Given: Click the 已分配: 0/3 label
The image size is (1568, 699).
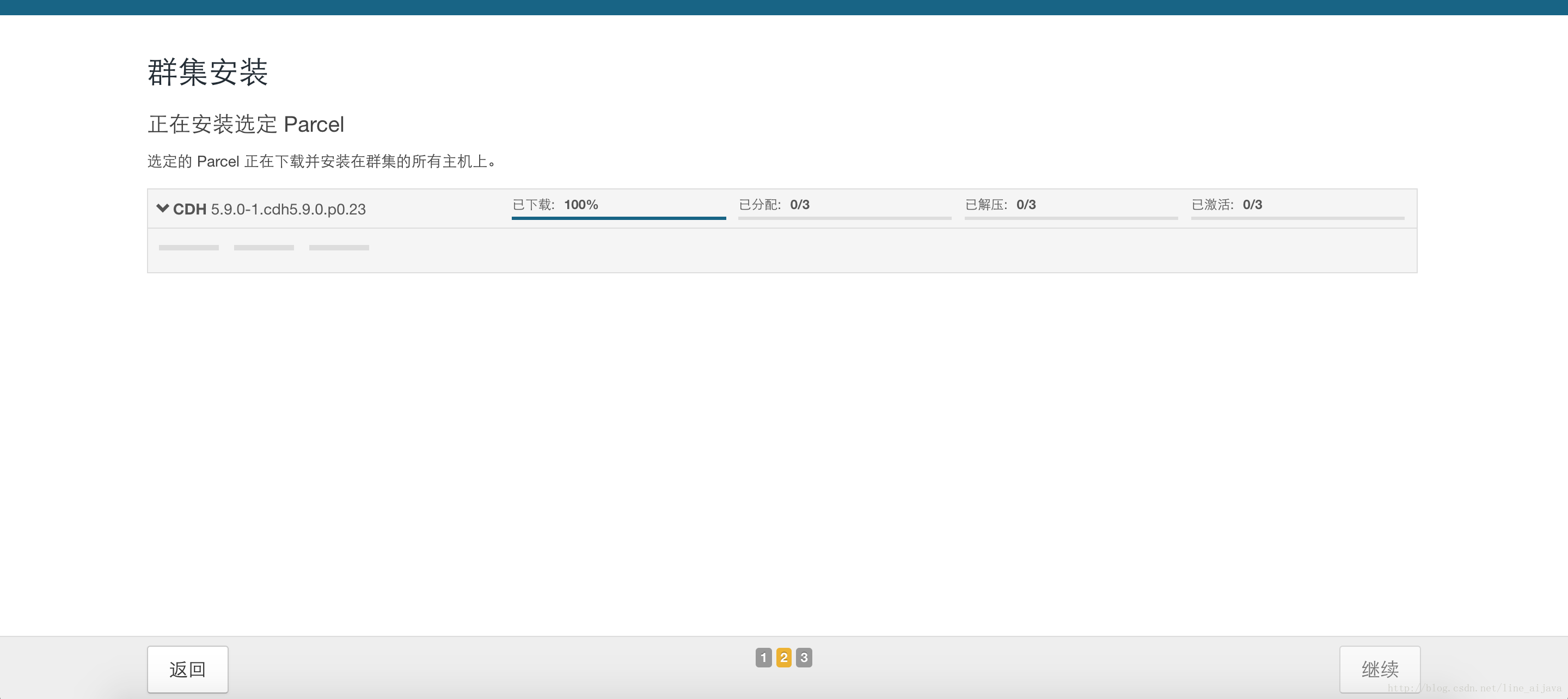Looking at the screenshot, I should click(774, 205).
